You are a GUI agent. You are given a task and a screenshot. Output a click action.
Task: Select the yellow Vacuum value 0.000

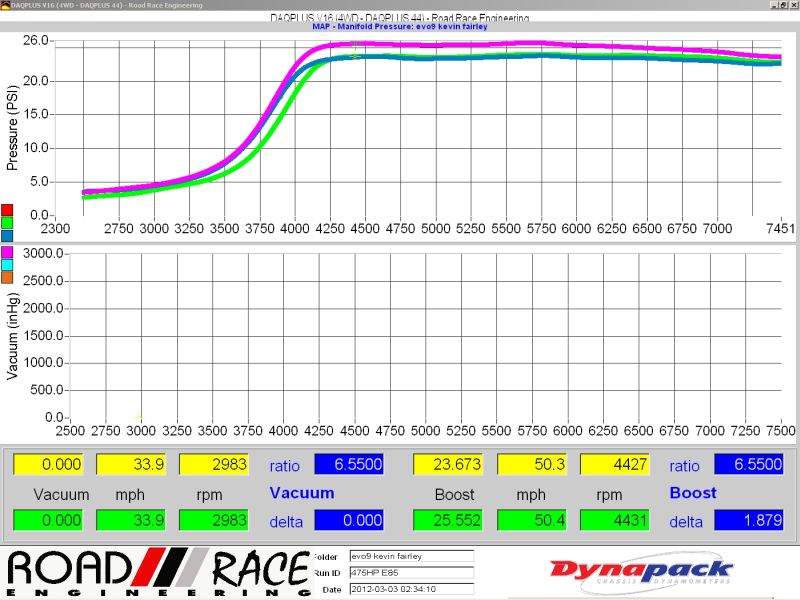[48, 464]
